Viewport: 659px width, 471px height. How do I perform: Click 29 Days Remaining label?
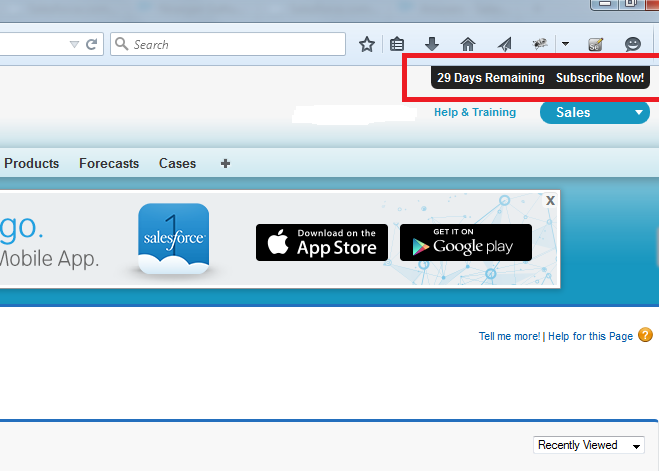tap(490, 78)
